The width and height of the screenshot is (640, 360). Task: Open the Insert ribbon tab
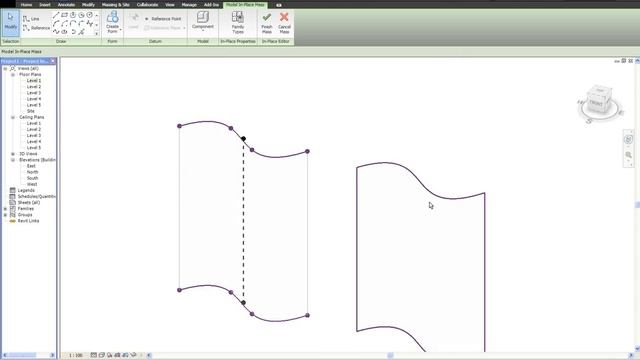pyautogui.click(x=44, y=5)
